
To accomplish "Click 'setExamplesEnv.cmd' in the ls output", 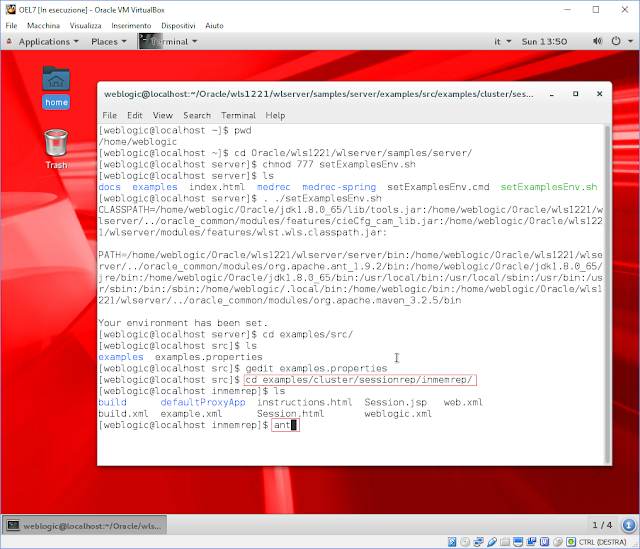I will [x=438, y=187].
